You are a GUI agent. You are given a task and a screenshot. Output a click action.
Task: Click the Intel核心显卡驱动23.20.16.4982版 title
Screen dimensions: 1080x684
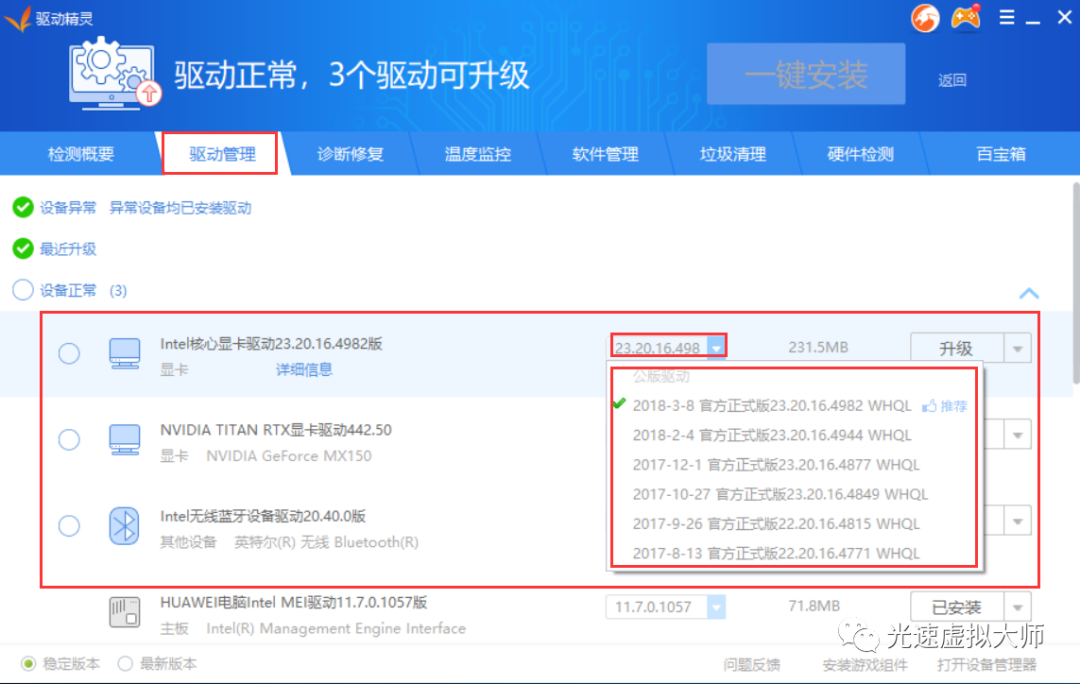coord(271,344)
